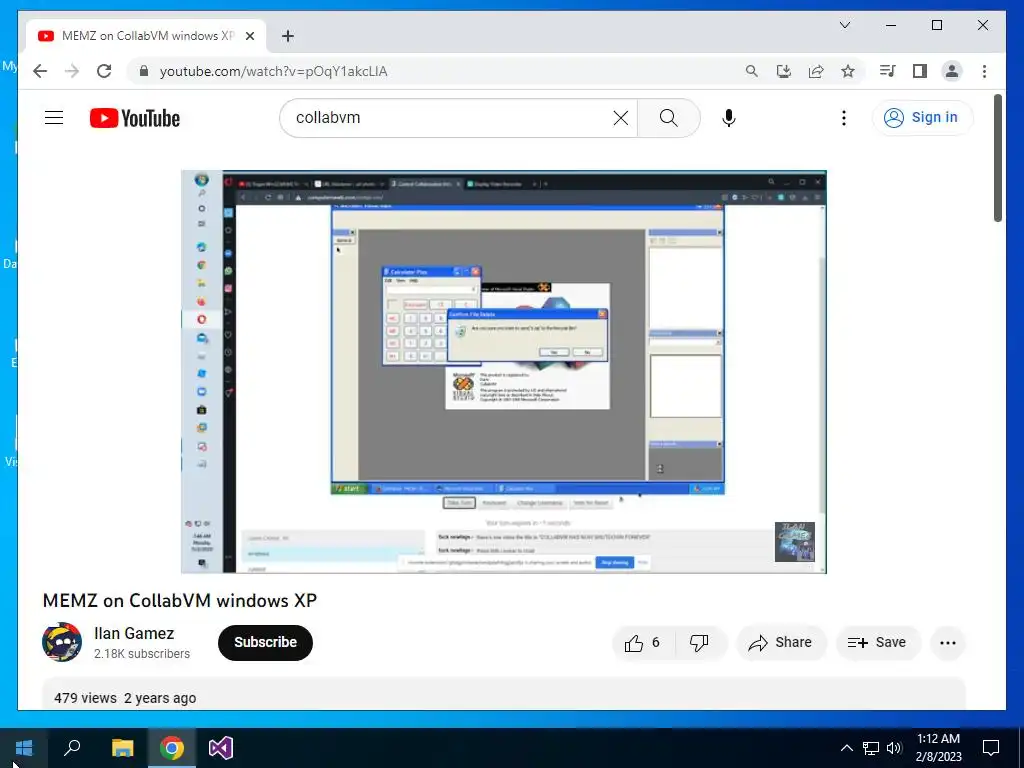Open the volume control in system tray

click(x=895, y=748)
